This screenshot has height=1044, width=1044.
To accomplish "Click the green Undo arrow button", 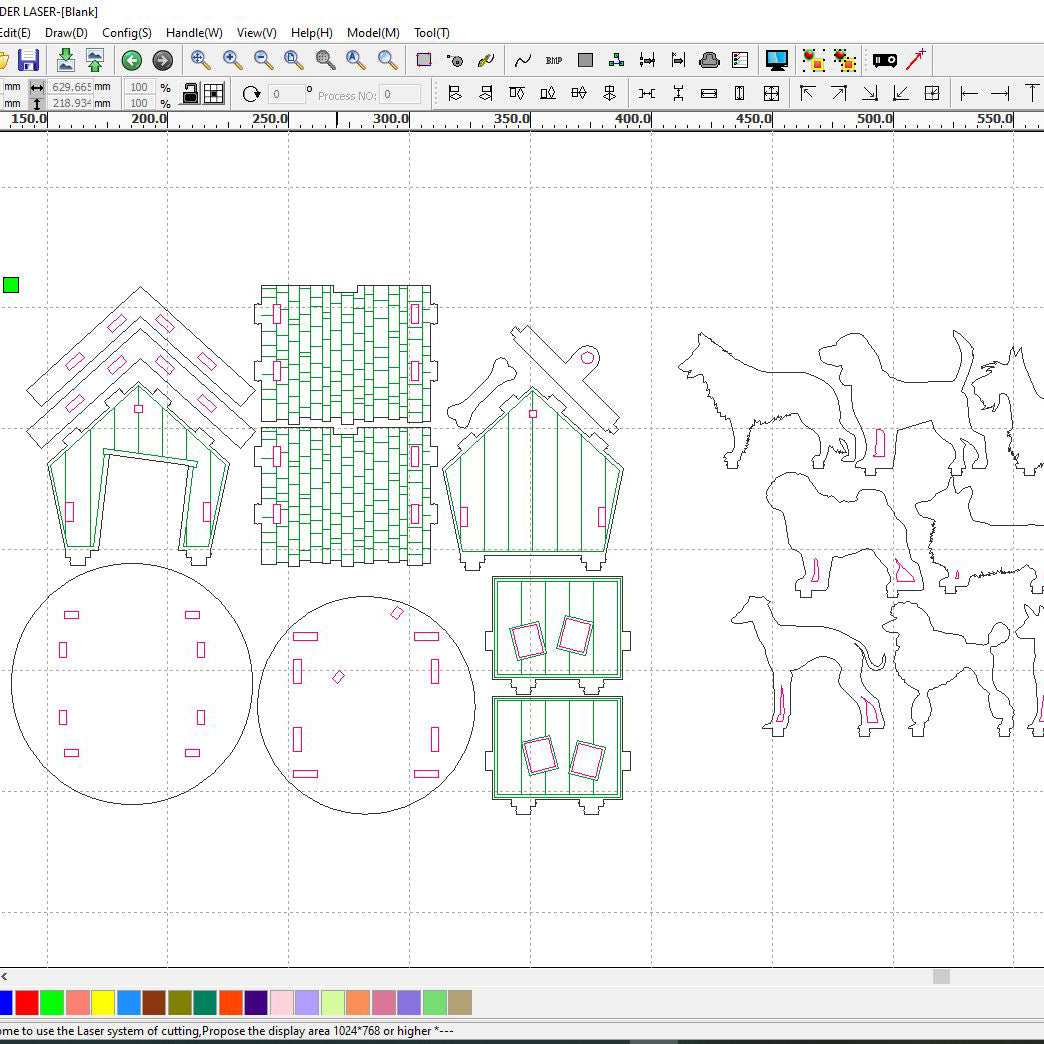I will tap(131, 60).
